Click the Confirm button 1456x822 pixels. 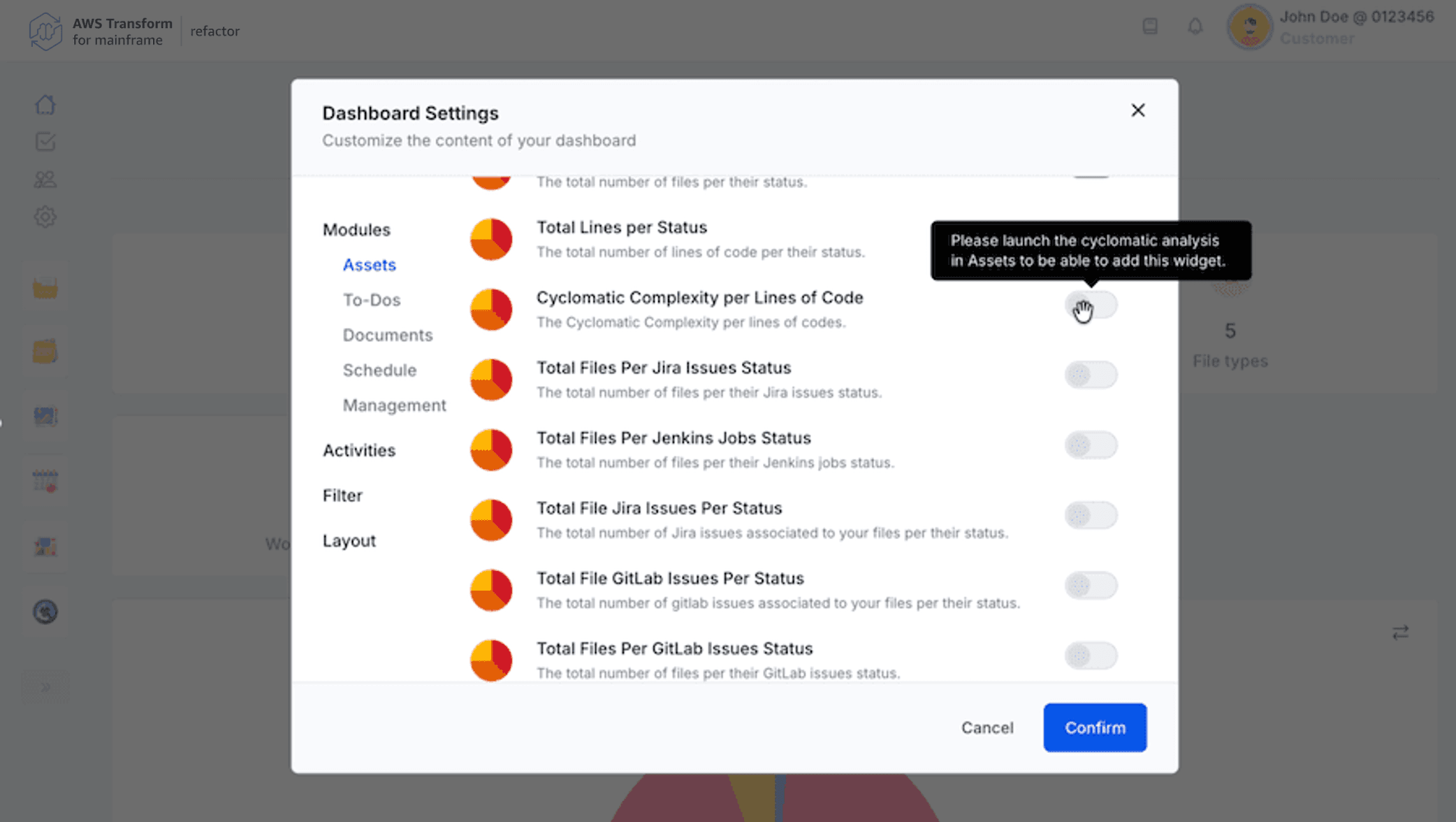point(1095,728)
